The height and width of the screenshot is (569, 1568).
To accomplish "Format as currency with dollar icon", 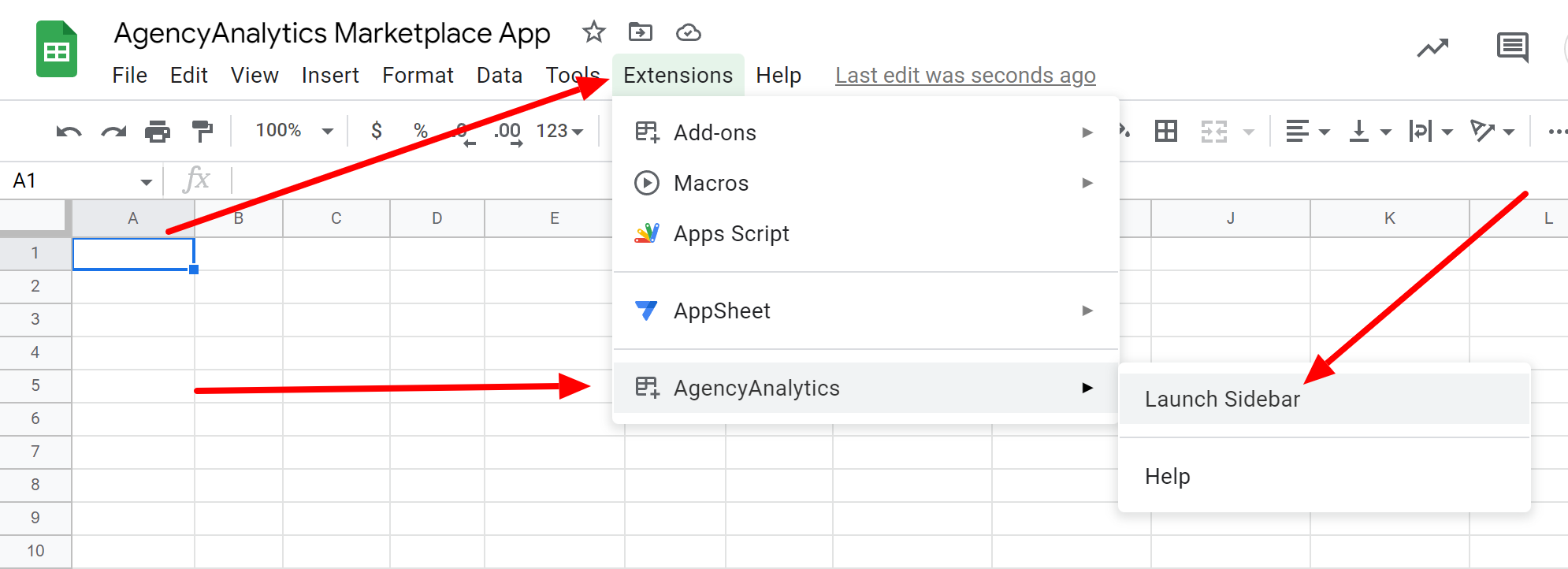I will pyautogui.click(x=377, y=131).
